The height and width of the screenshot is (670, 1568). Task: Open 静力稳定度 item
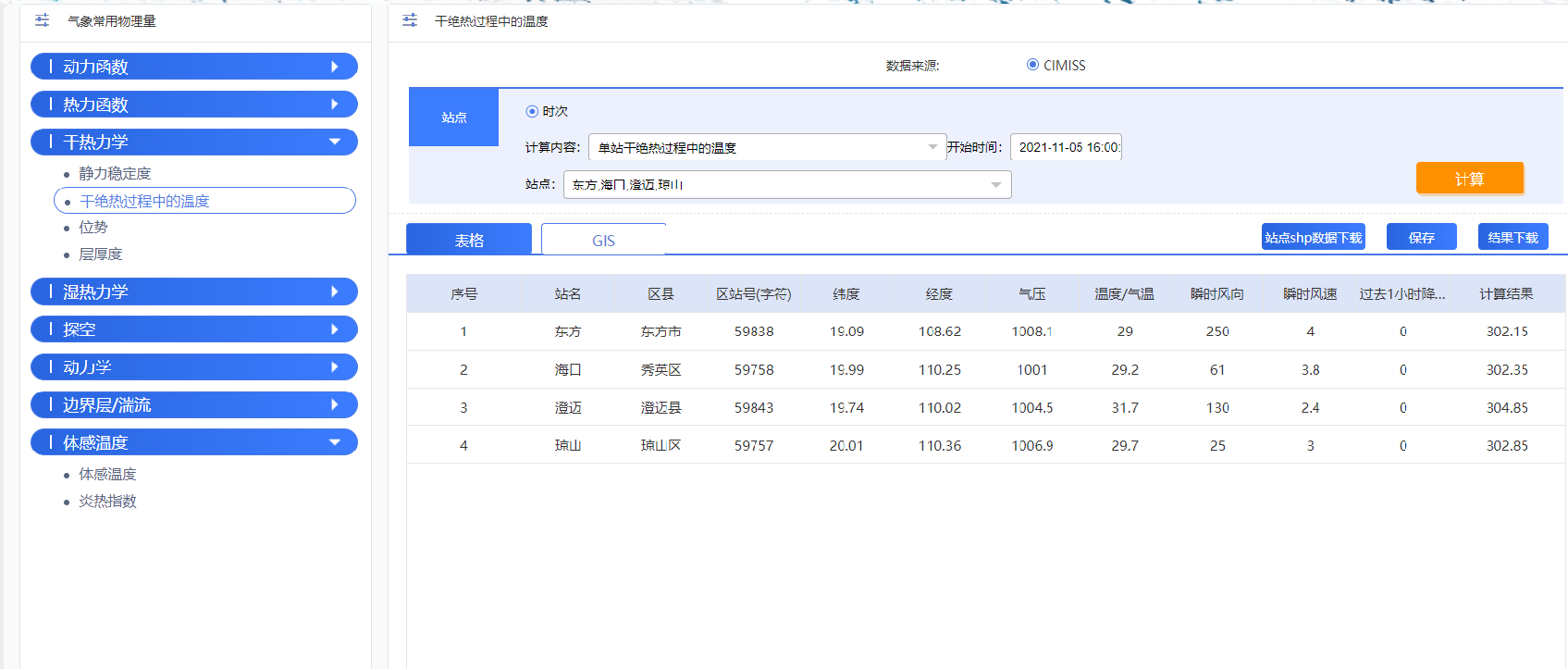click(115, 173)
